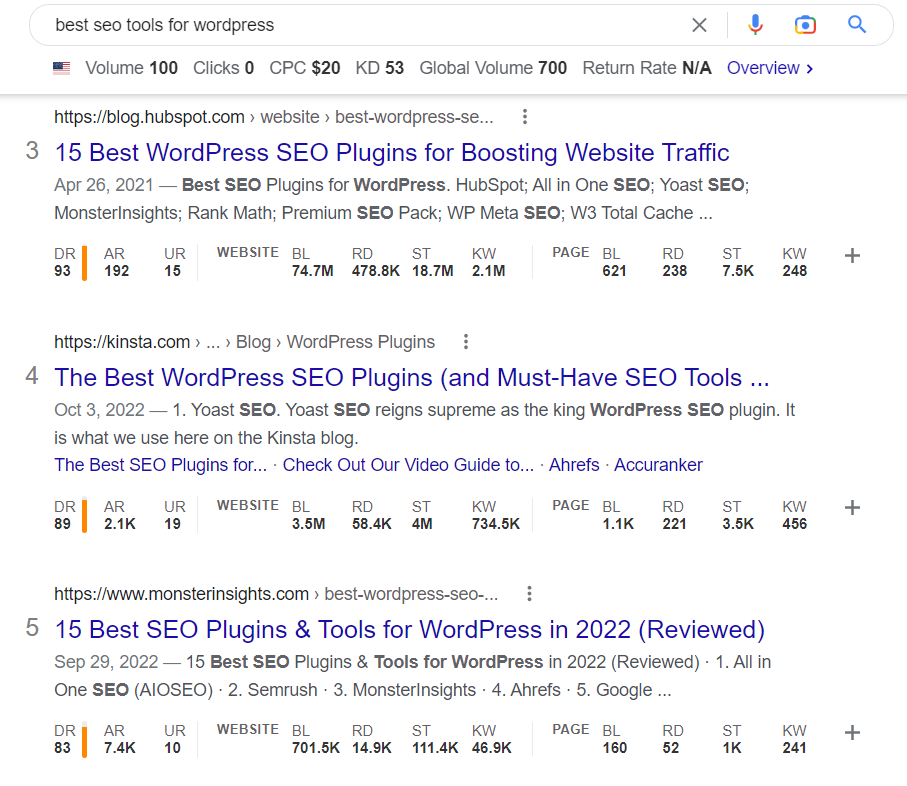Open The Best WordPress SEO Plugins Kinsta result
907x786 pixels.
click(x=412, y=378)
